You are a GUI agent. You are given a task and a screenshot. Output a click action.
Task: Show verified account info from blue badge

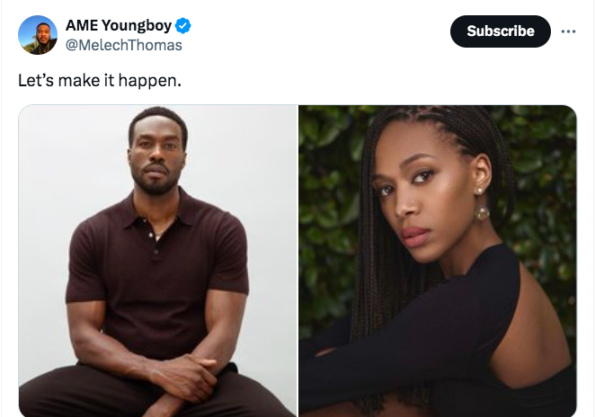[183, 26]
